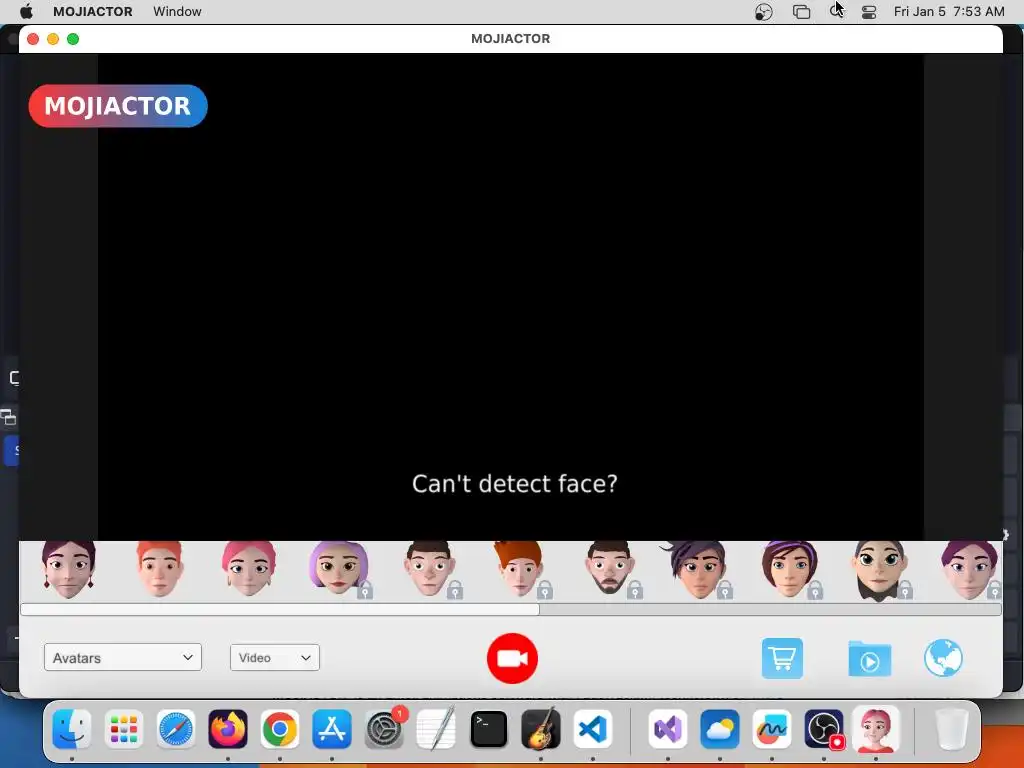This screenshot has width=1024, height=768.
Task: Launch Google Chrome from the Dock
Action: (x=280, y=729)
